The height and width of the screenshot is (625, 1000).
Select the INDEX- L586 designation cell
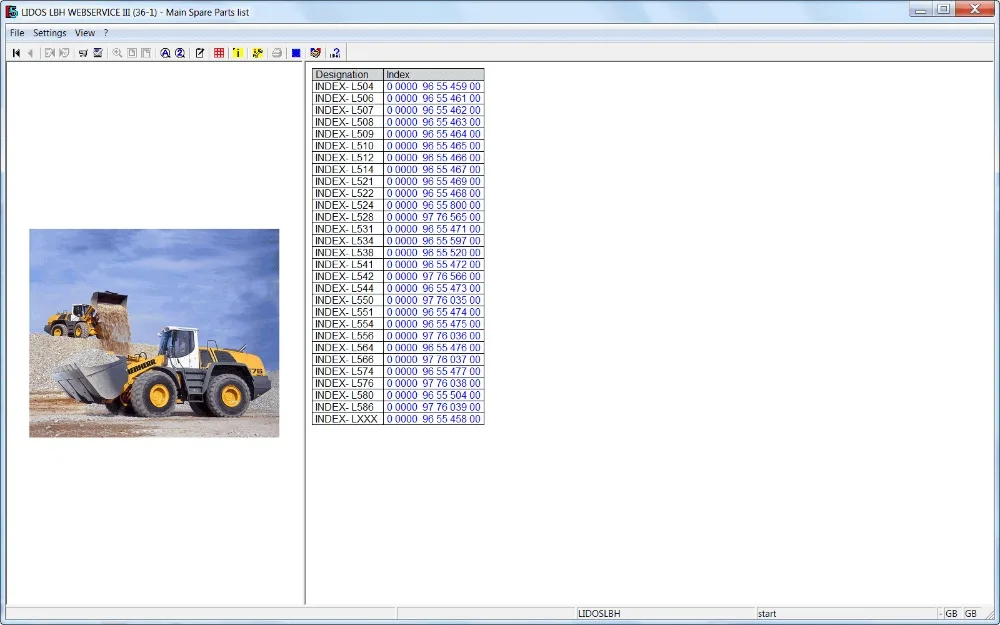coord(348,407)
